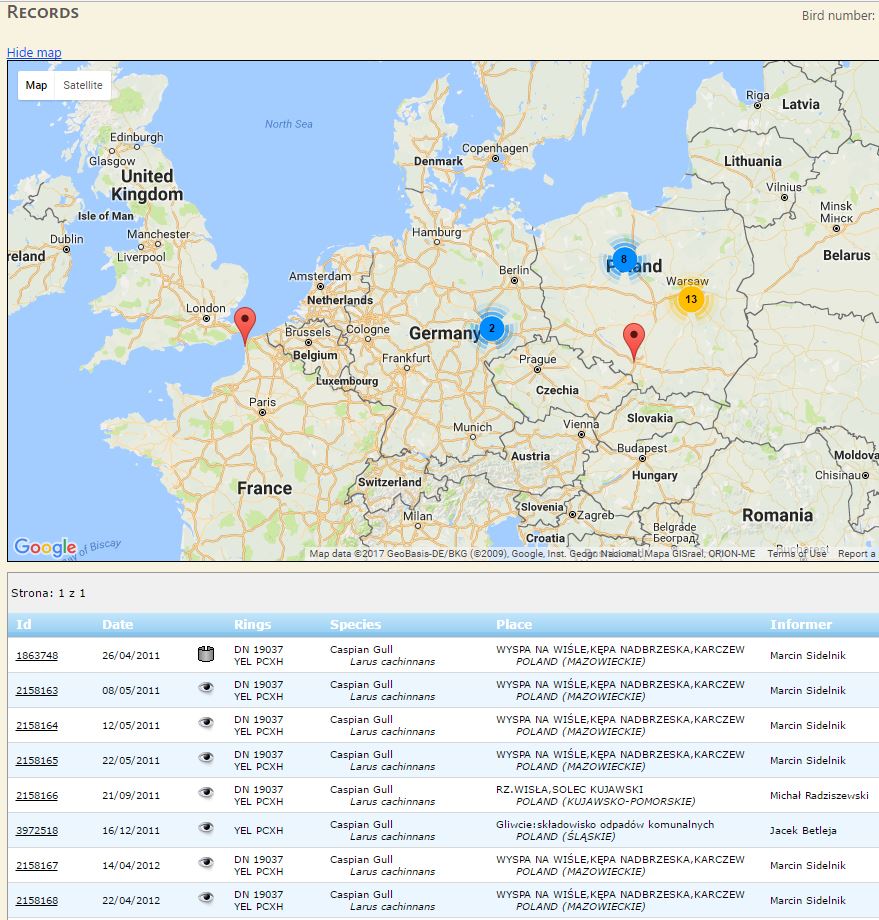Viewport: 879px width, 920px height.
Task: Open the blue cluster marker showing 2
Action: coord(491,328)
